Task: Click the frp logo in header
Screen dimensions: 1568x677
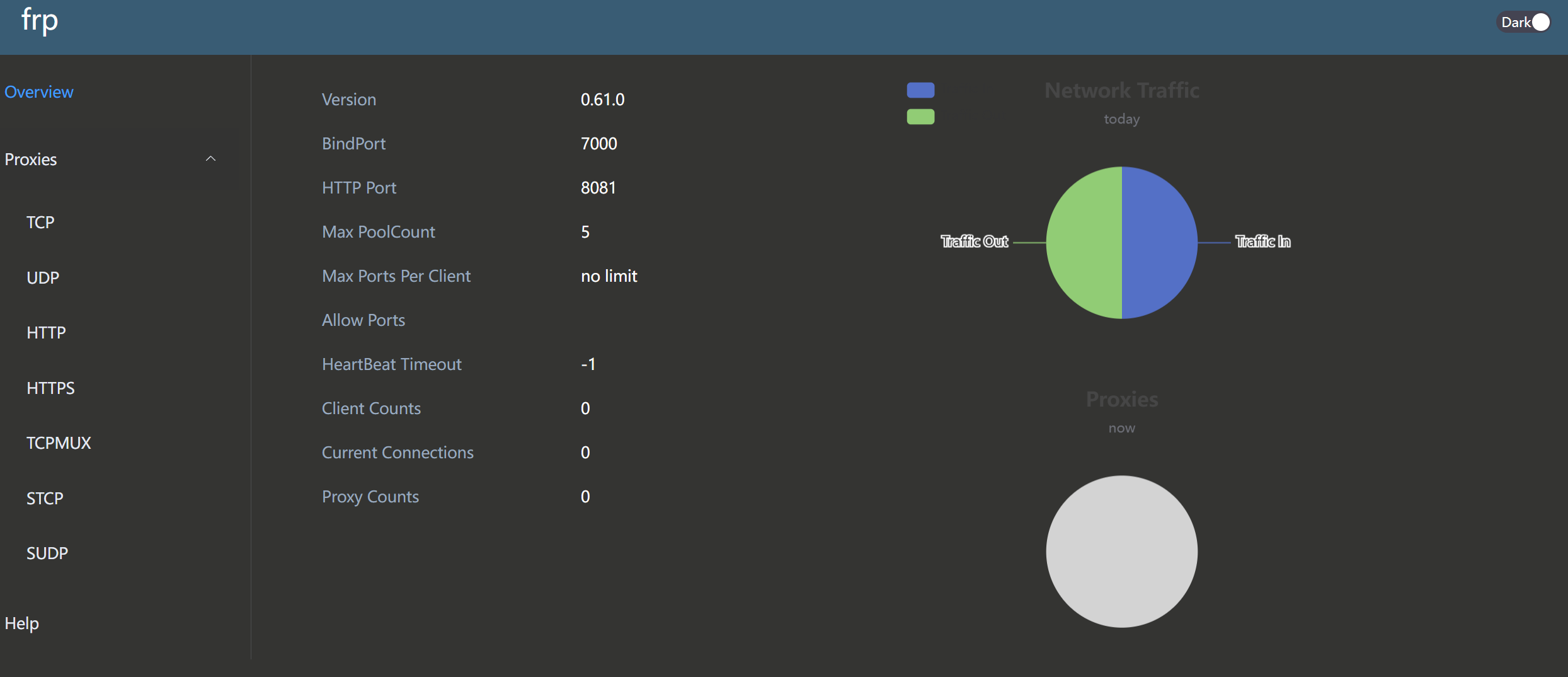Action: click(40, 20)
